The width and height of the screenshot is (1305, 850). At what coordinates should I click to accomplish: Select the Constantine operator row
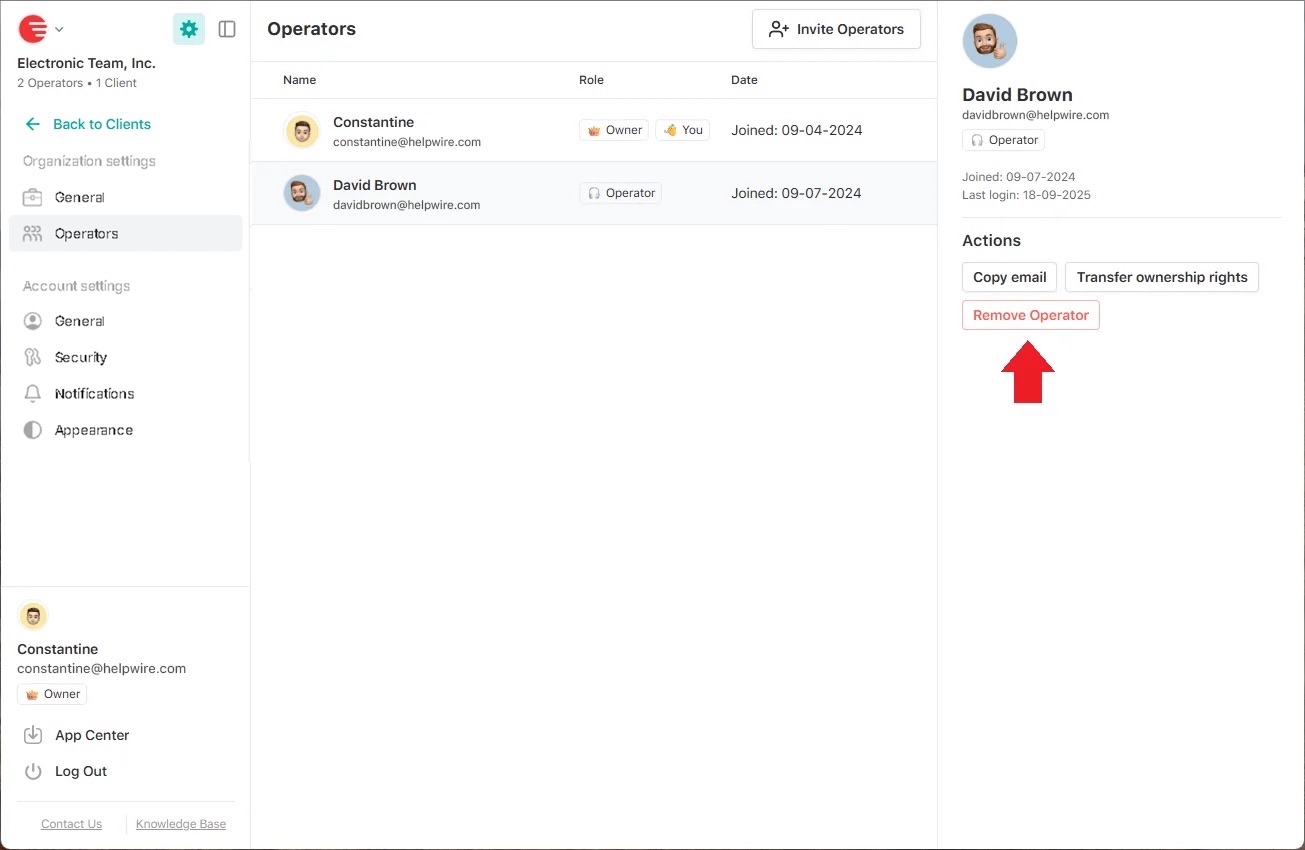[x=594, y=130]
